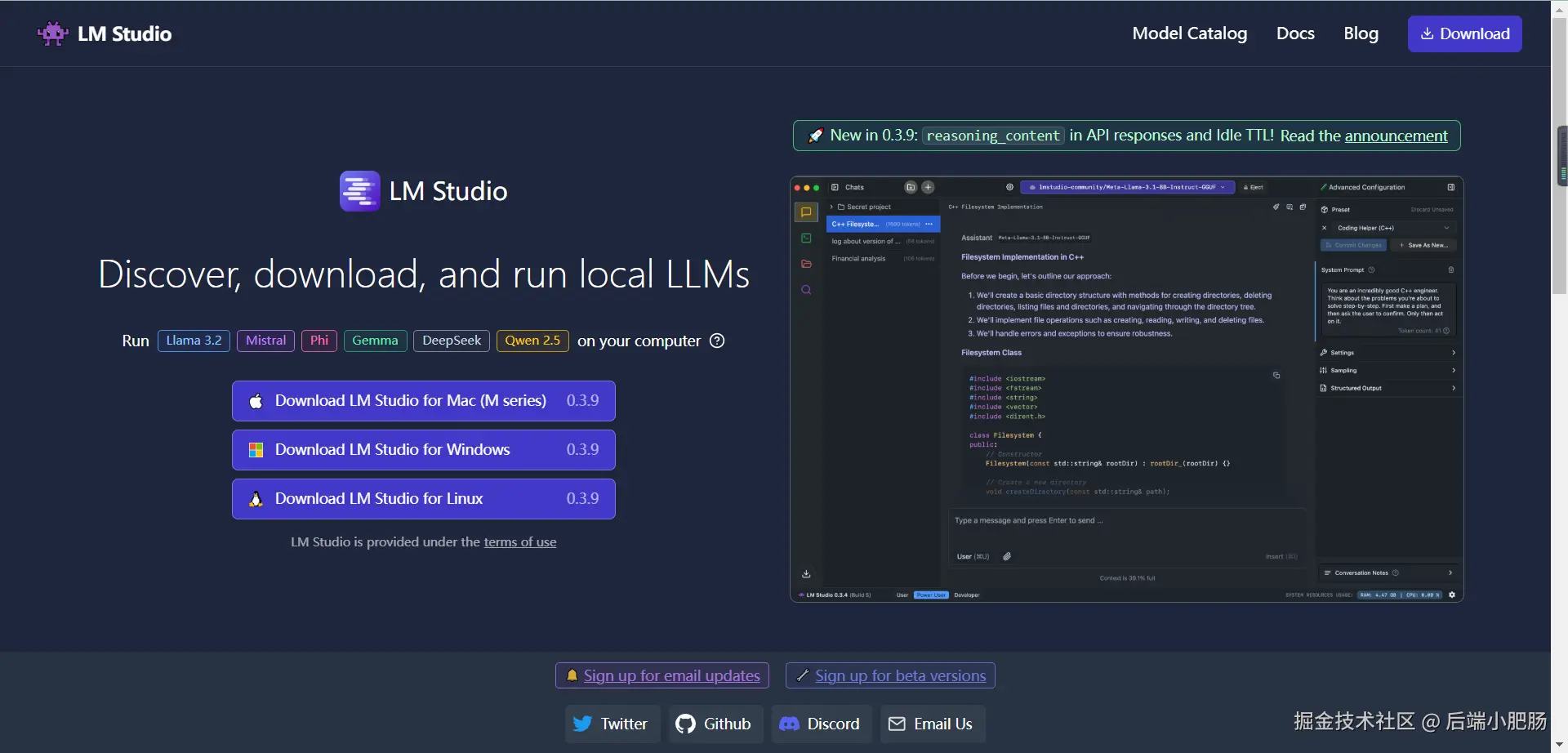The image size is (1568, 753).
Task: Select the DeepSeek model tag
Action: pyautogui.click(x=452, y=341)
